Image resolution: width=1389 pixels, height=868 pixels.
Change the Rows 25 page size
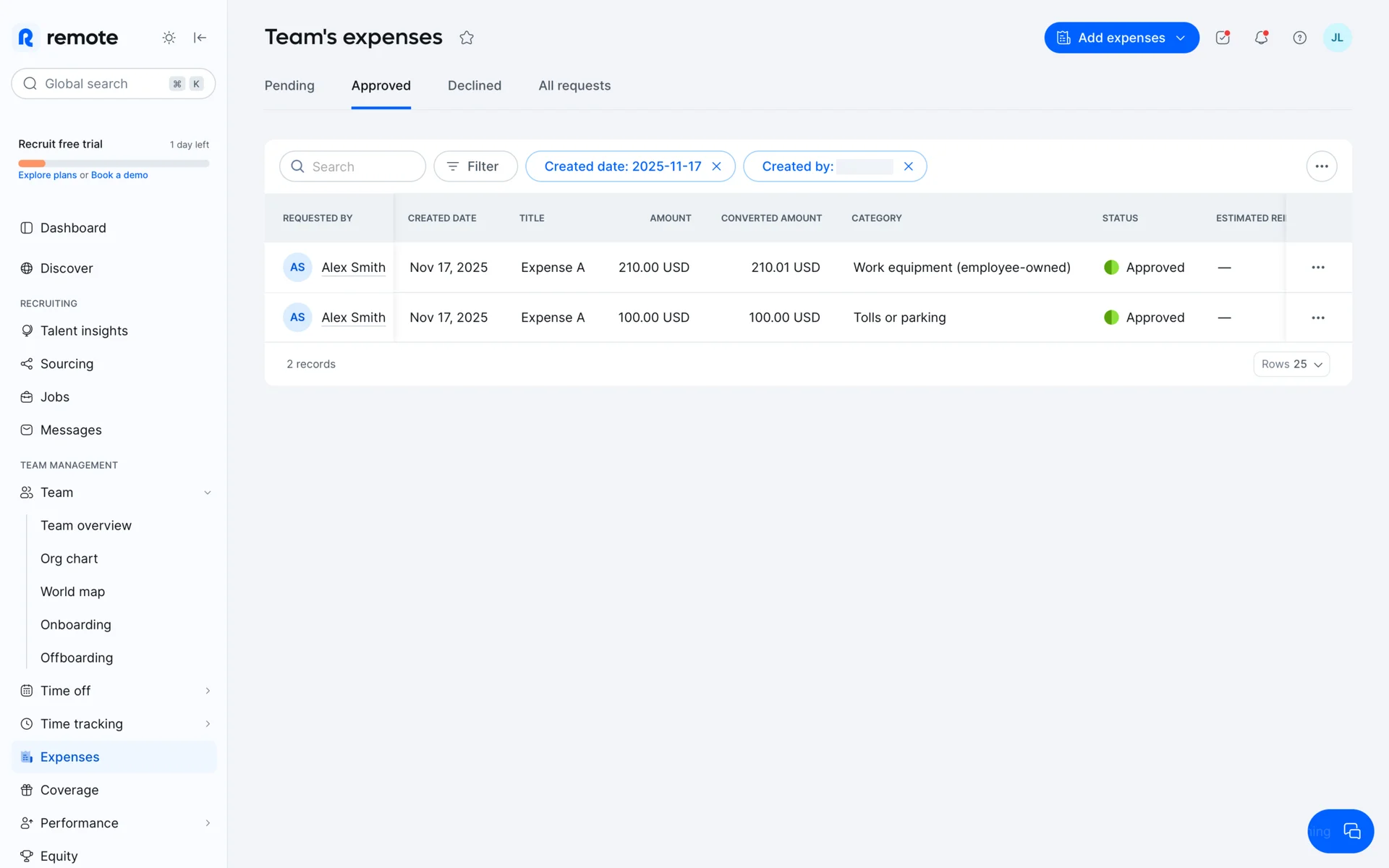[1291, 364]
